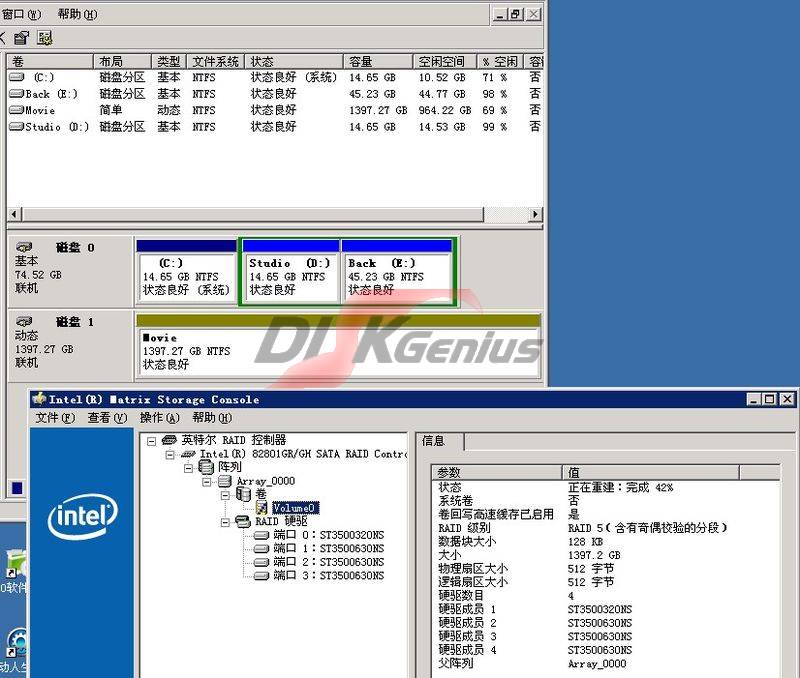
Task: Sort by the 类型 column header
Action: [169, 62]
